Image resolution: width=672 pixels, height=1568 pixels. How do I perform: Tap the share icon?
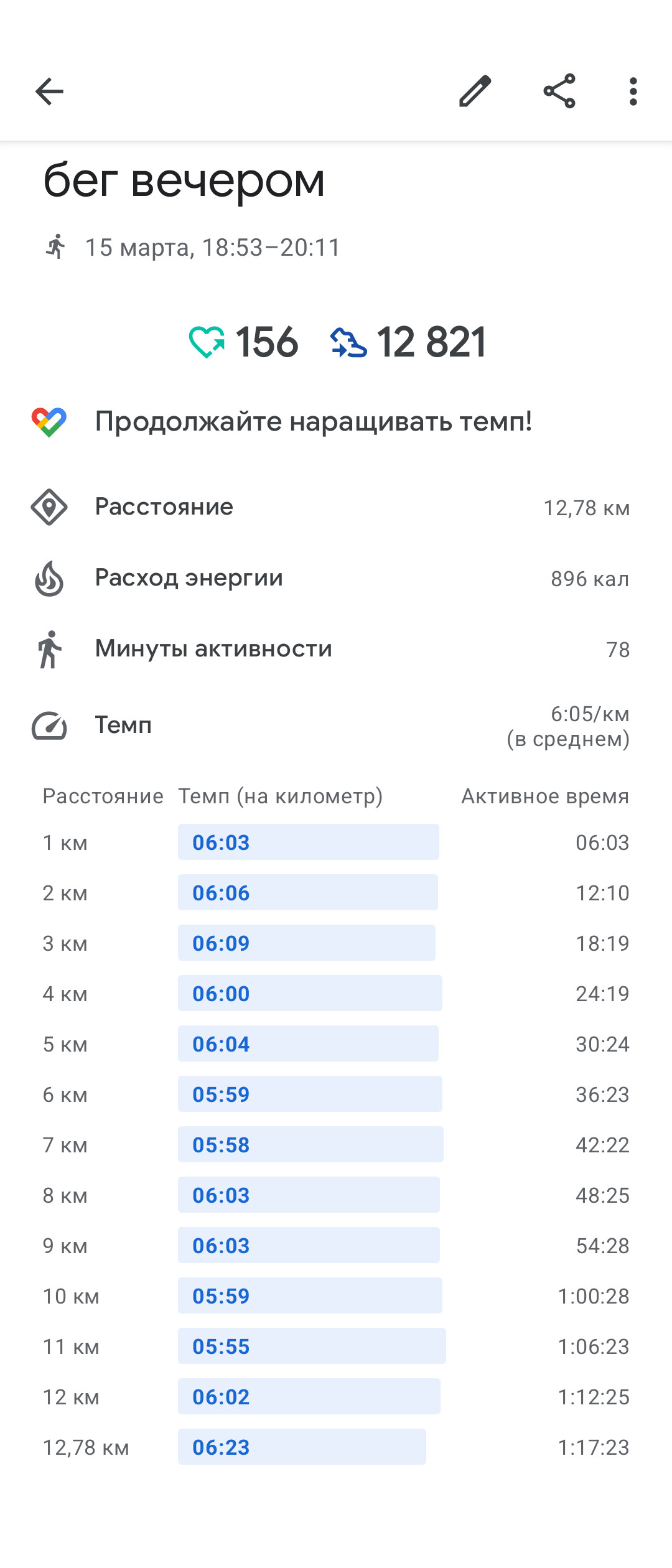559,91
